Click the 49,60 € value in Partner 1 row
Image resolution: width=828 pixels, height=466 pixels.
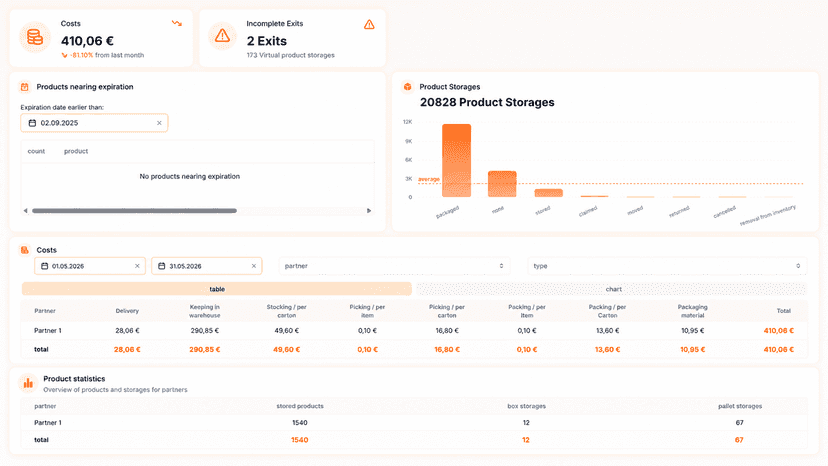287,331
